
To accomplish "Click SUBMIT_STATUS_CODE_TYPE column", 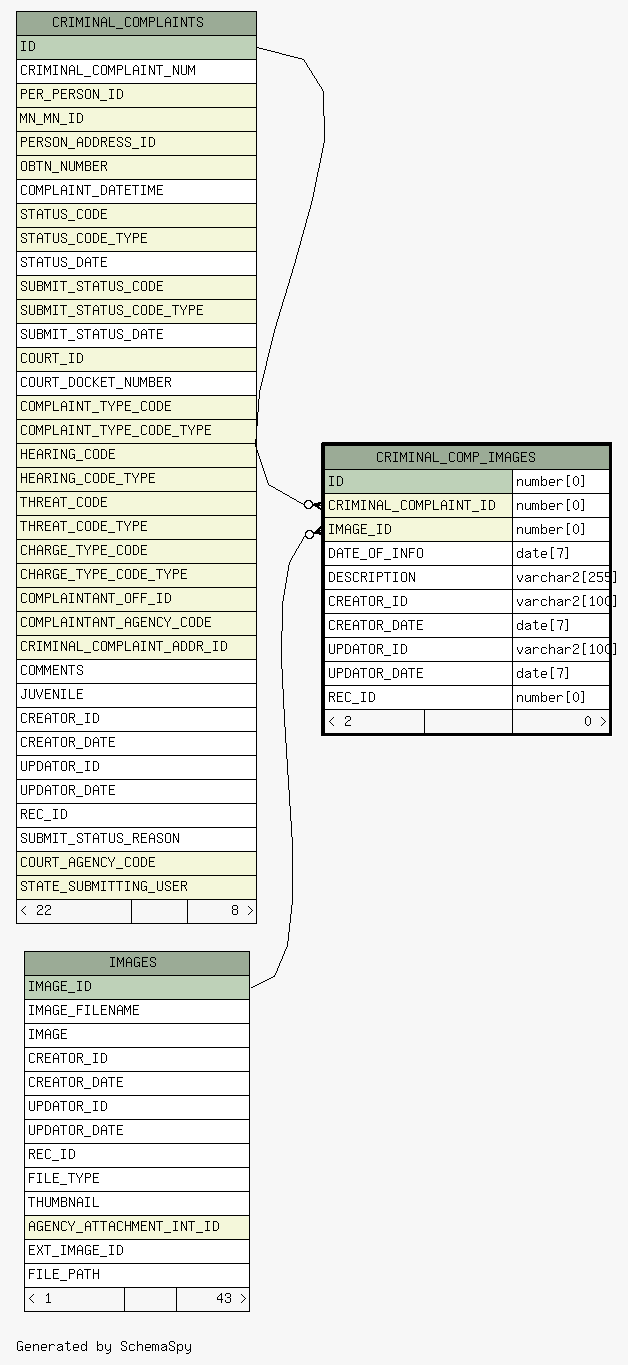I will [137, 311].
